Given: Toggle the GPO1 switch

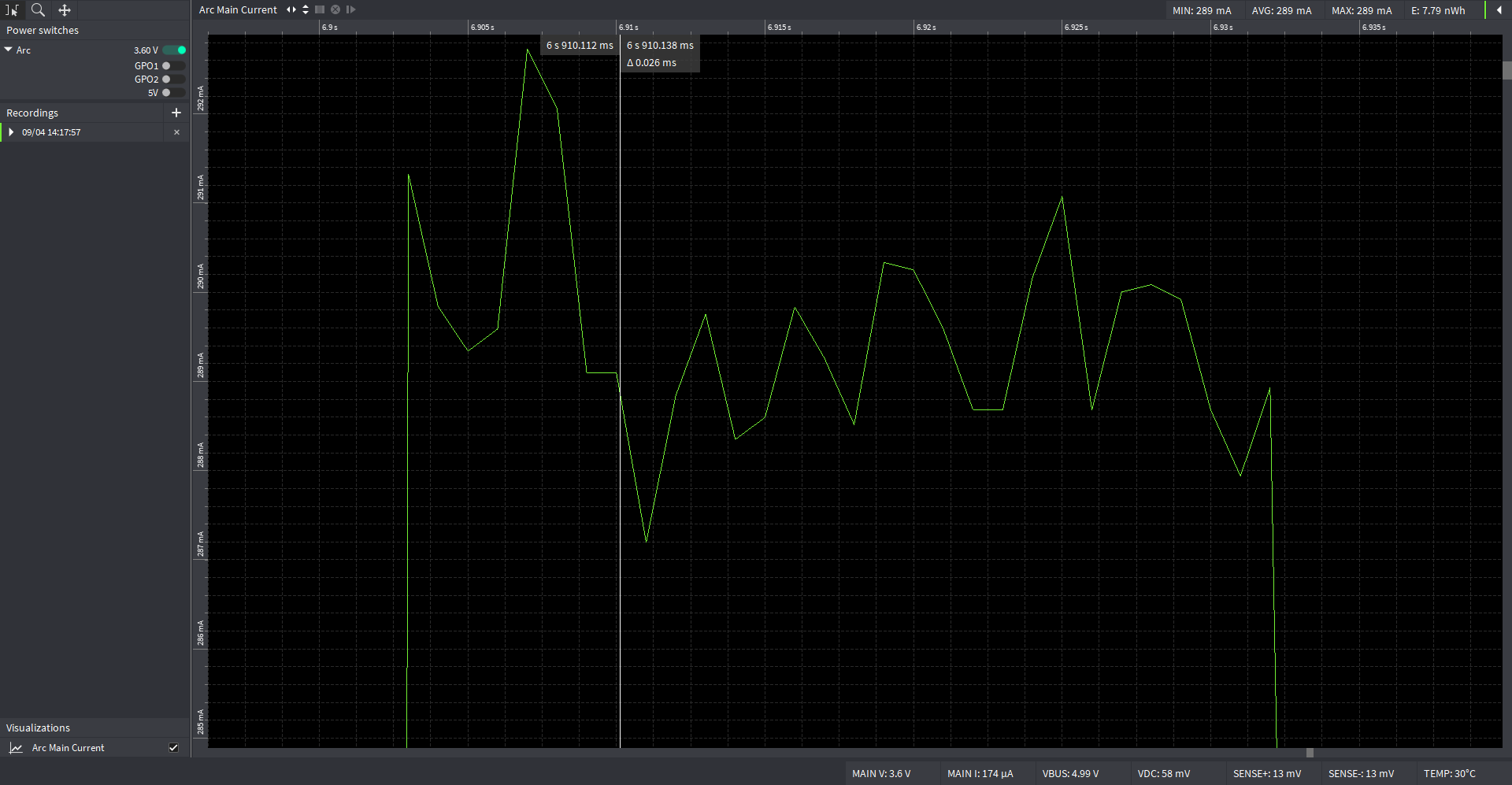Looking at the screenshot, I should pos(173,66).
